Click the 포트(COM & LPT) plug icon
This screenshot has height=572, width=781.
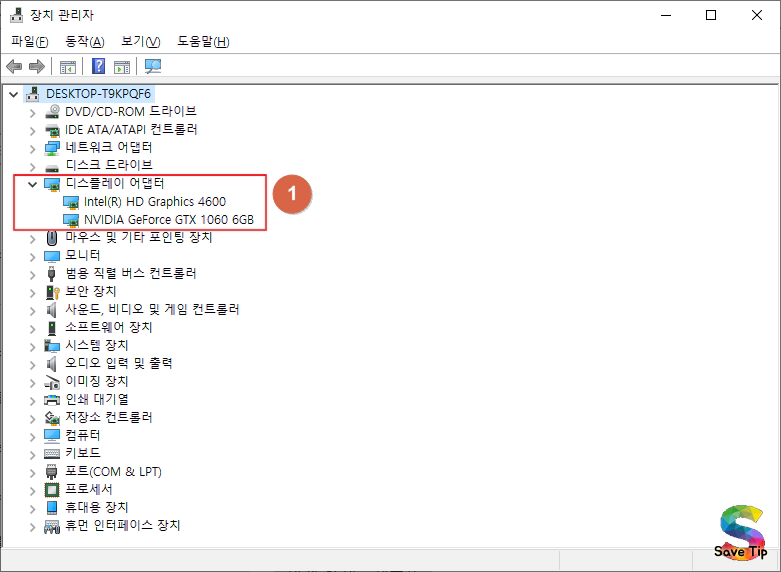pyautogui.click(x=51, y=472)
